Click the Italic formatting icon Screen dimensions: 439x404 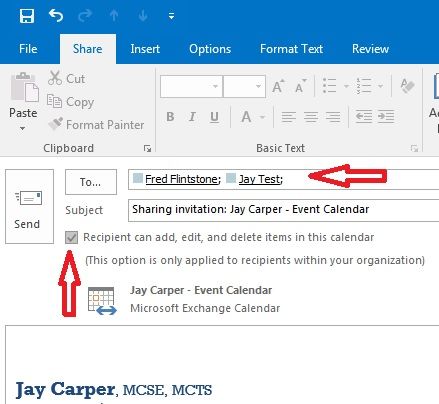tap(192, 117)
